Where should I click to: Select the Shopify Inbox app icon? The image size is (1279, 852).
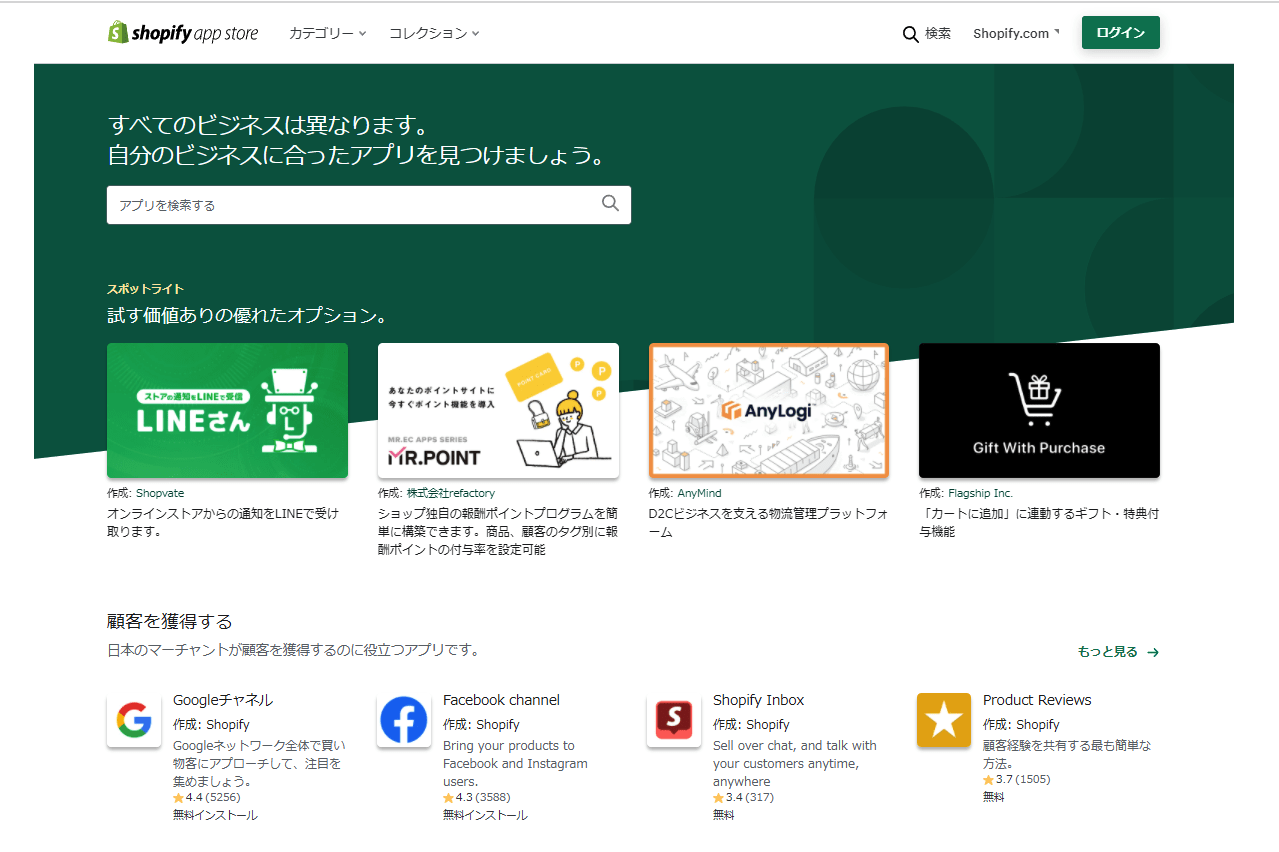pyautogui.click(x=674, y=720)
